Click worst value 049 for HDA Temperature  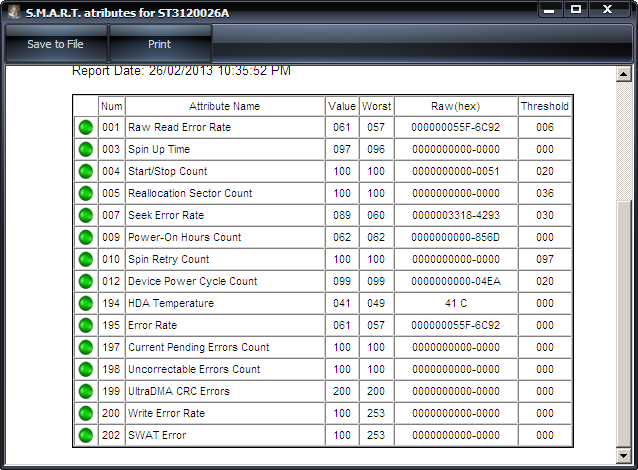click(376, 303)
